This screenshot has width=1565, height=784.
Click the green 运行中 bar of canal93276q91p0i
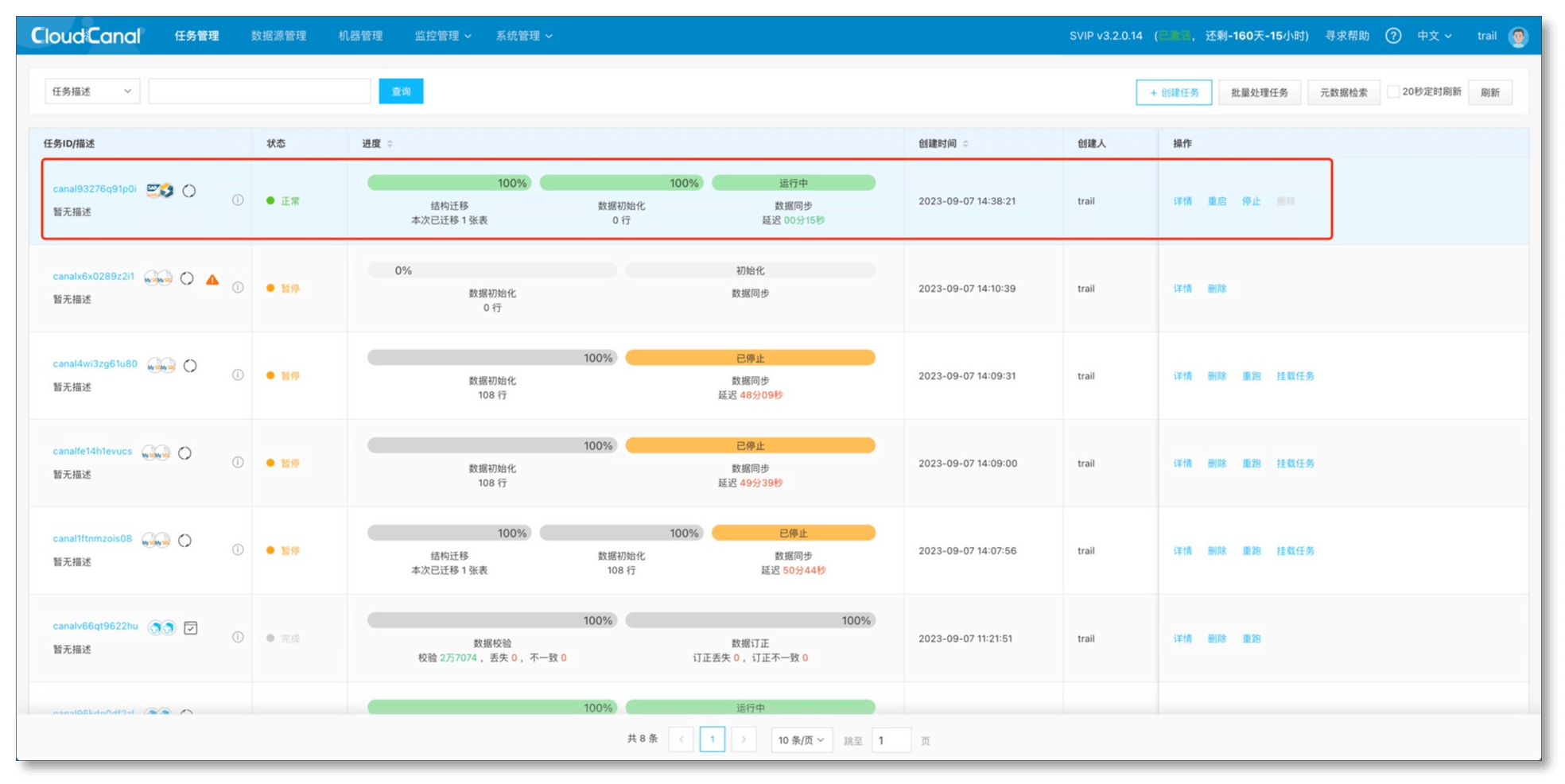click(x=794, y=183)
